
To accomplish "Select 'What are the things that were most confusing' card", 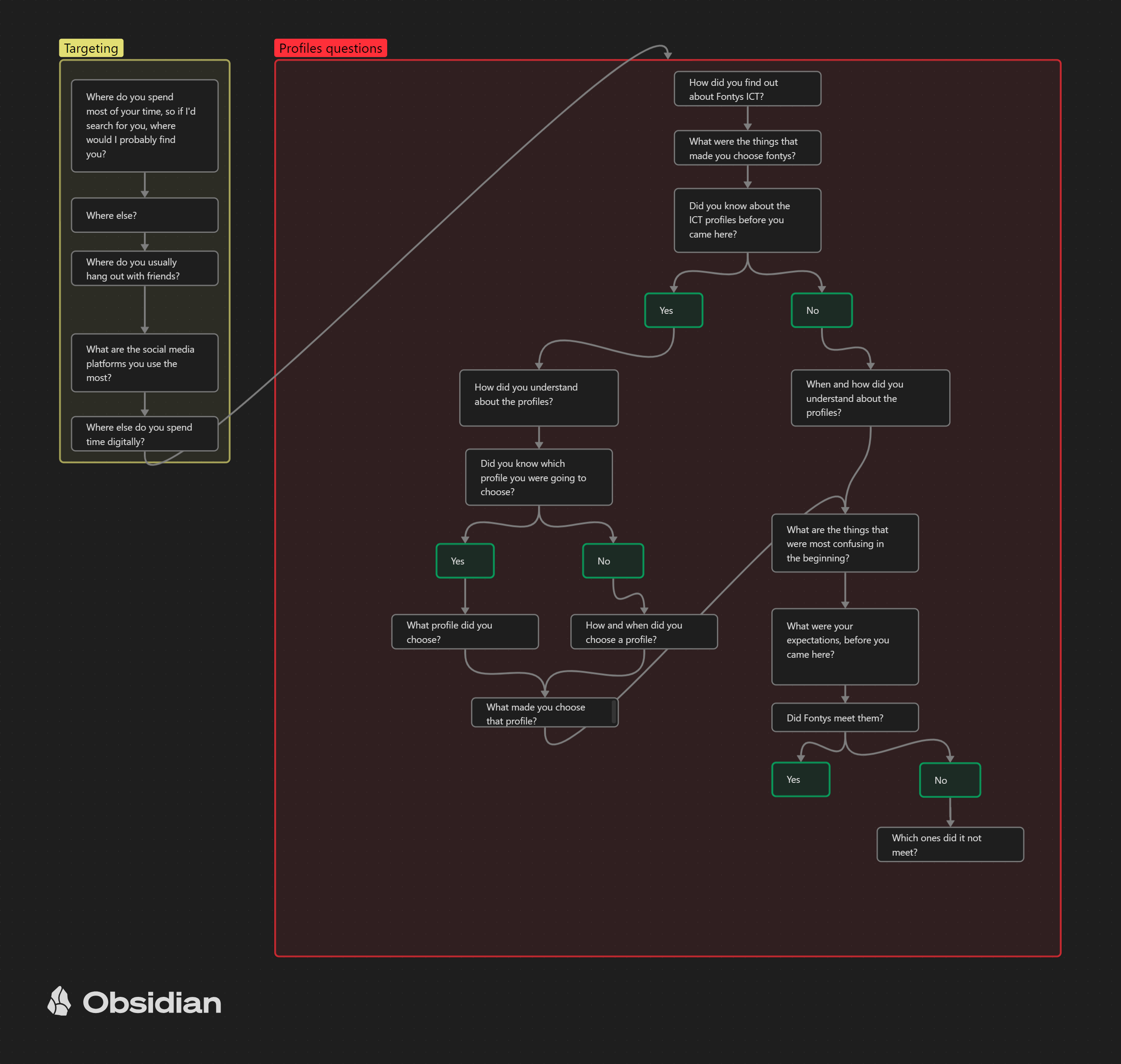I will [845, 543].
